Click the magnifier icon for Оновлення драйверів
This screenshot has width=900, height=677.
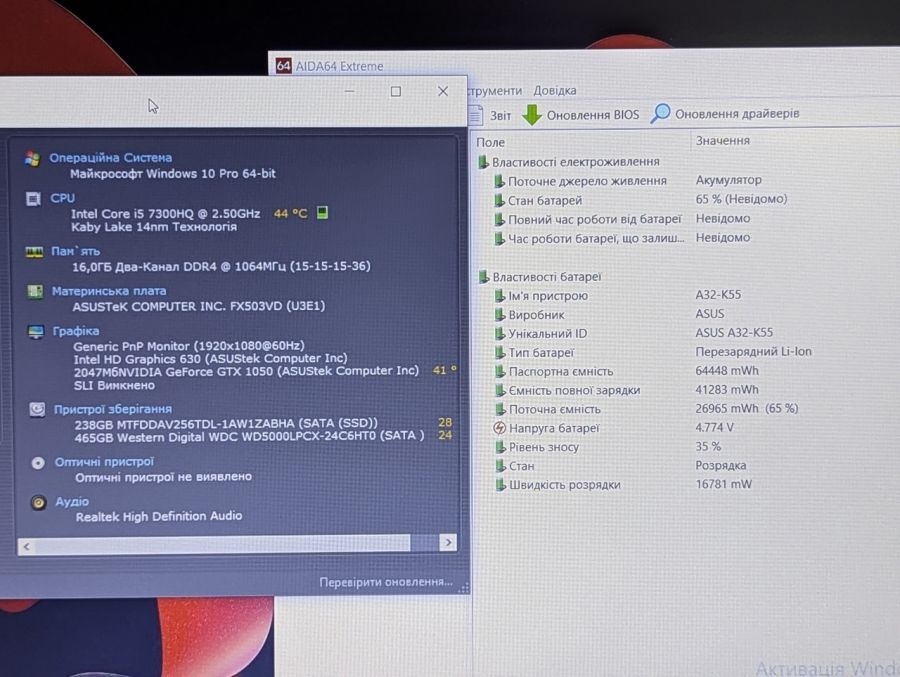660,113
